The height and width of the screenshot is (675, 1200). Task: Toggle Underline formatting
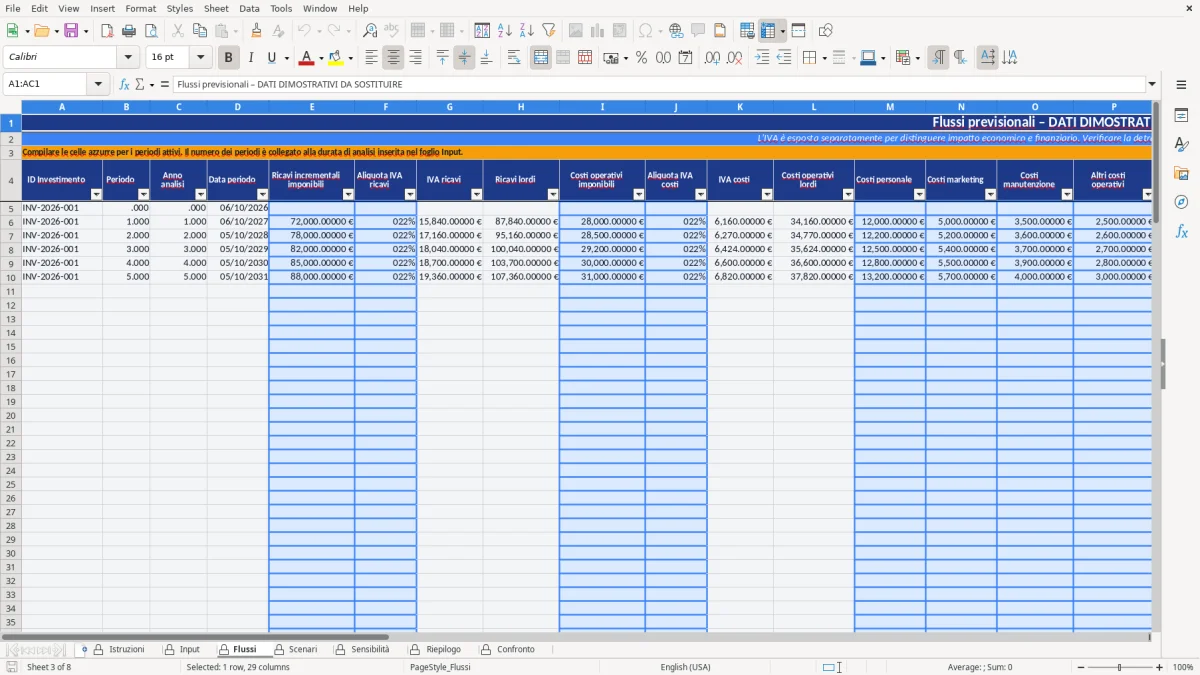coord(272,58)
